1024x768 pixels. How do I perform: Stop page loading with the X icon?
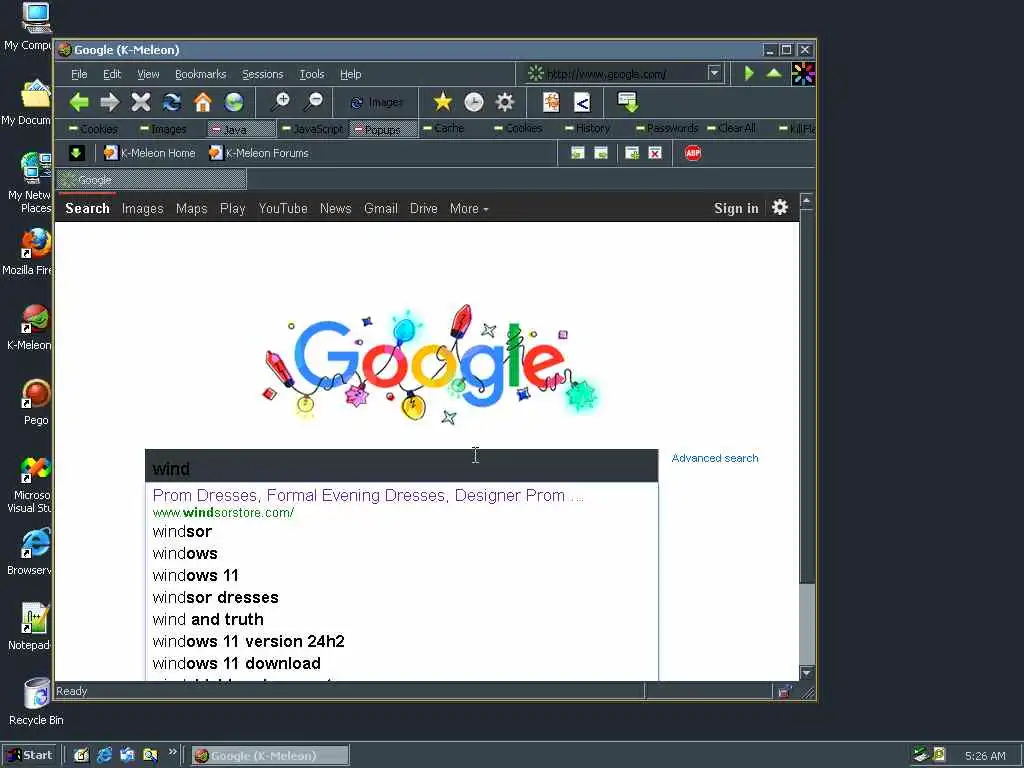(x=140, y=103)
